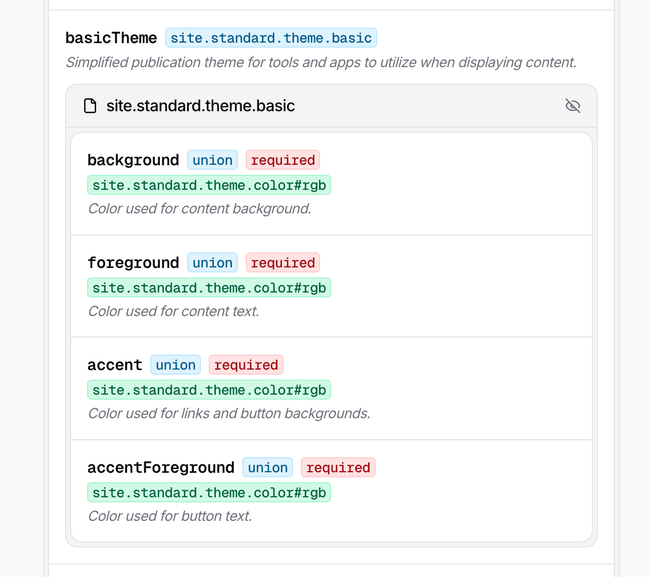Click the description 'Color used for content background.'
Viewport: 650px width, 577px height.
(199, 208)
